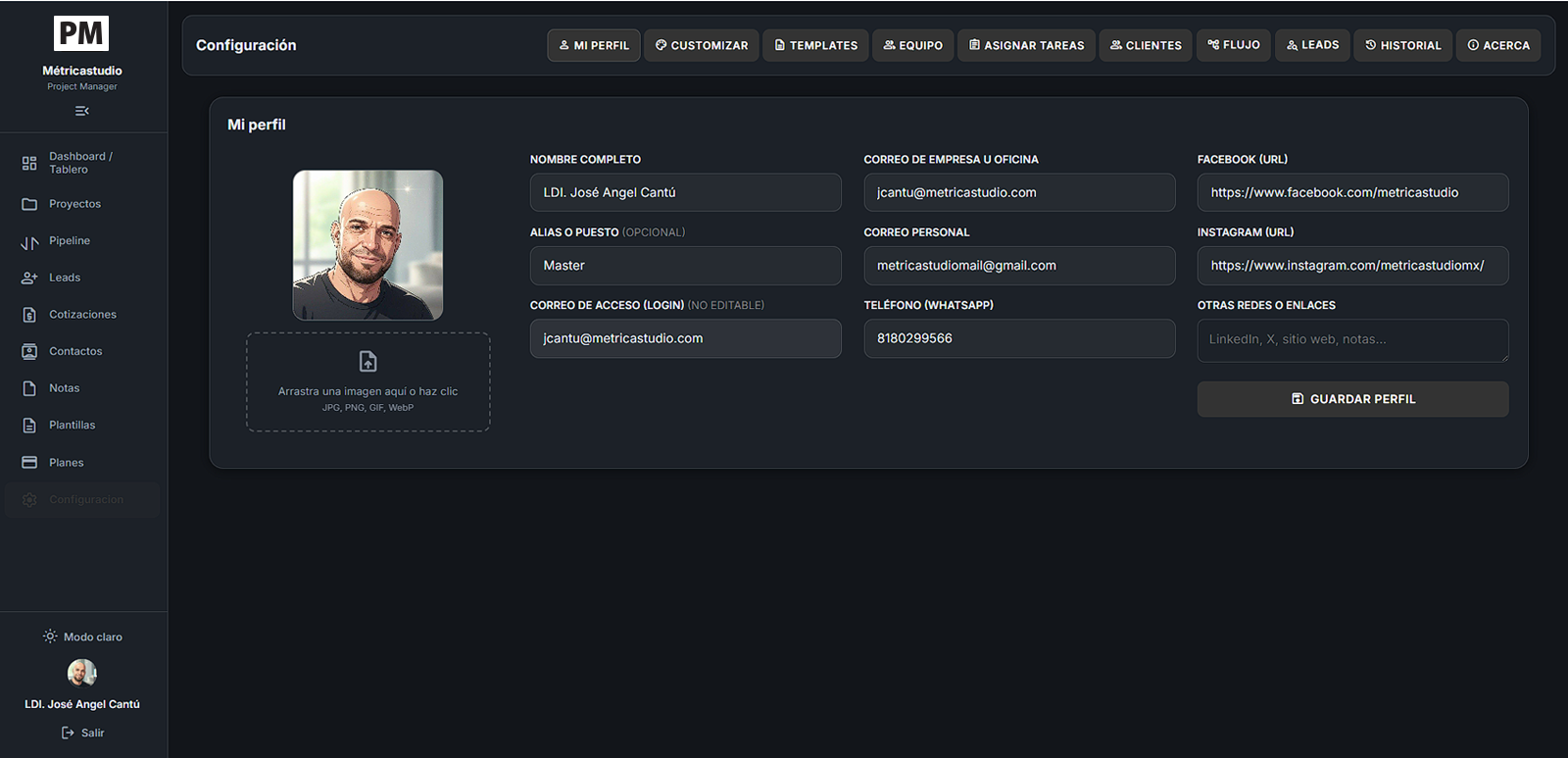The height and width of the screenshot is (758, 1568).
Task: Log out via Salir
Action: click(x=82, y=733)
